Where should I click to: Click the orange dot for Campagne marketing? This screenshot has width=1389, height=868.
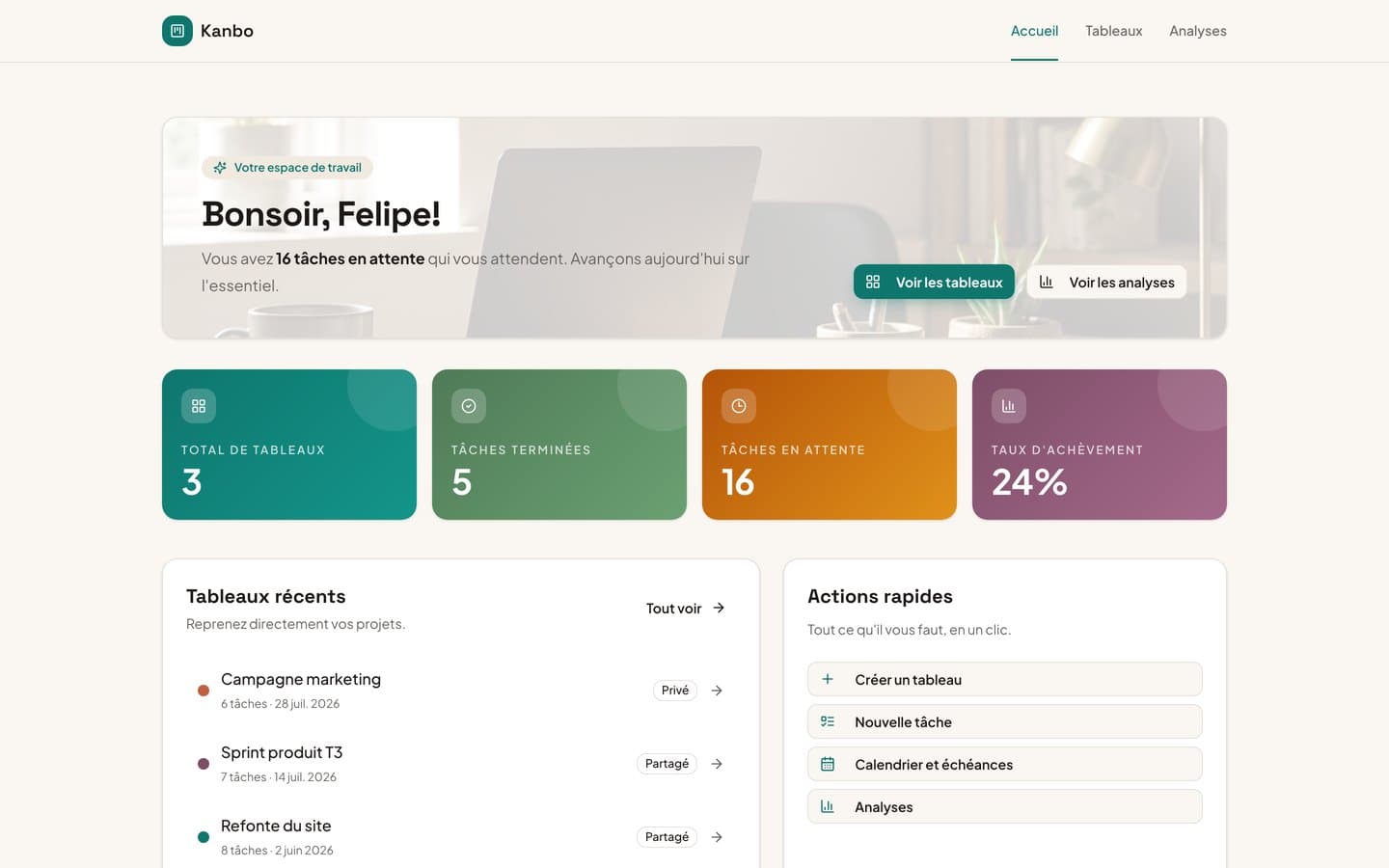(x=204, y=691)
